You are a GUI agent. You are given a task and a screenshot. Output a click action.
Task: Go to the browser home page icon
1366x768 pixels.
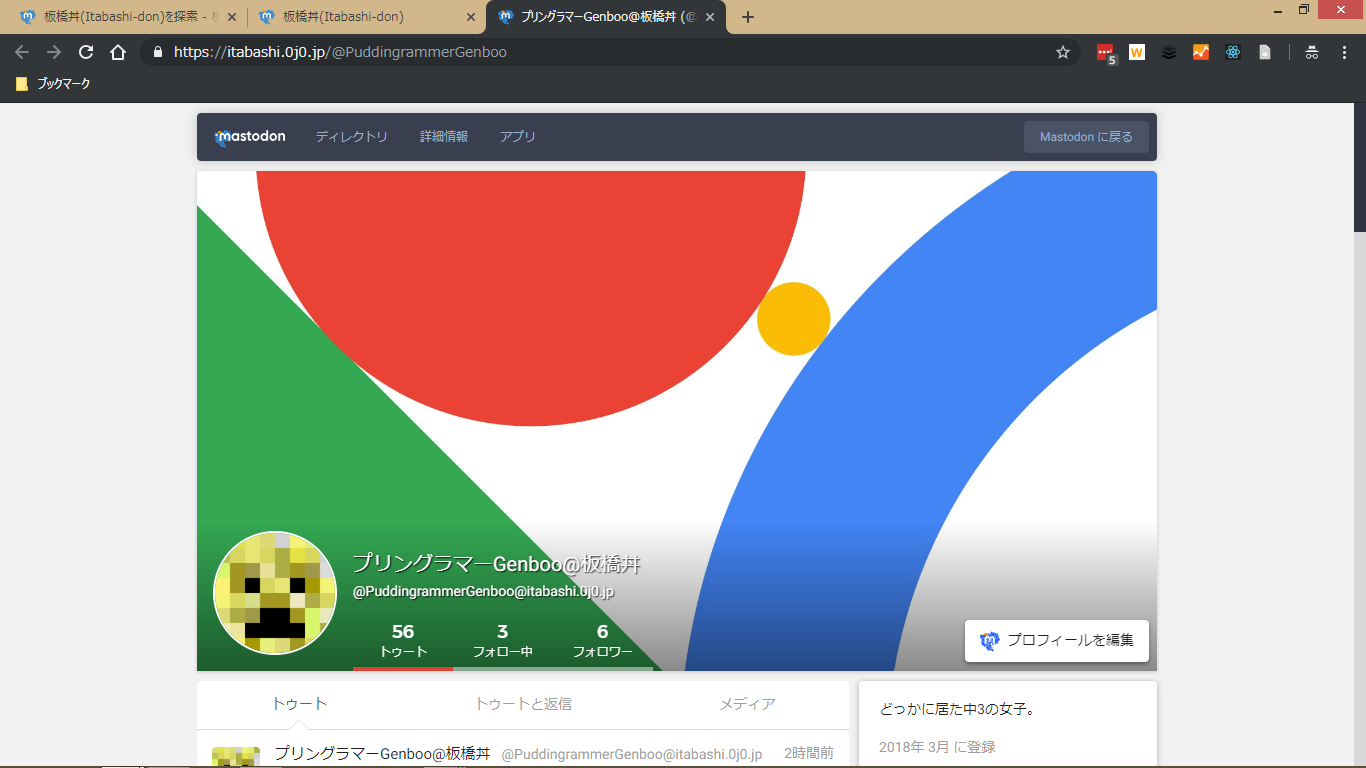pos(118,53)
